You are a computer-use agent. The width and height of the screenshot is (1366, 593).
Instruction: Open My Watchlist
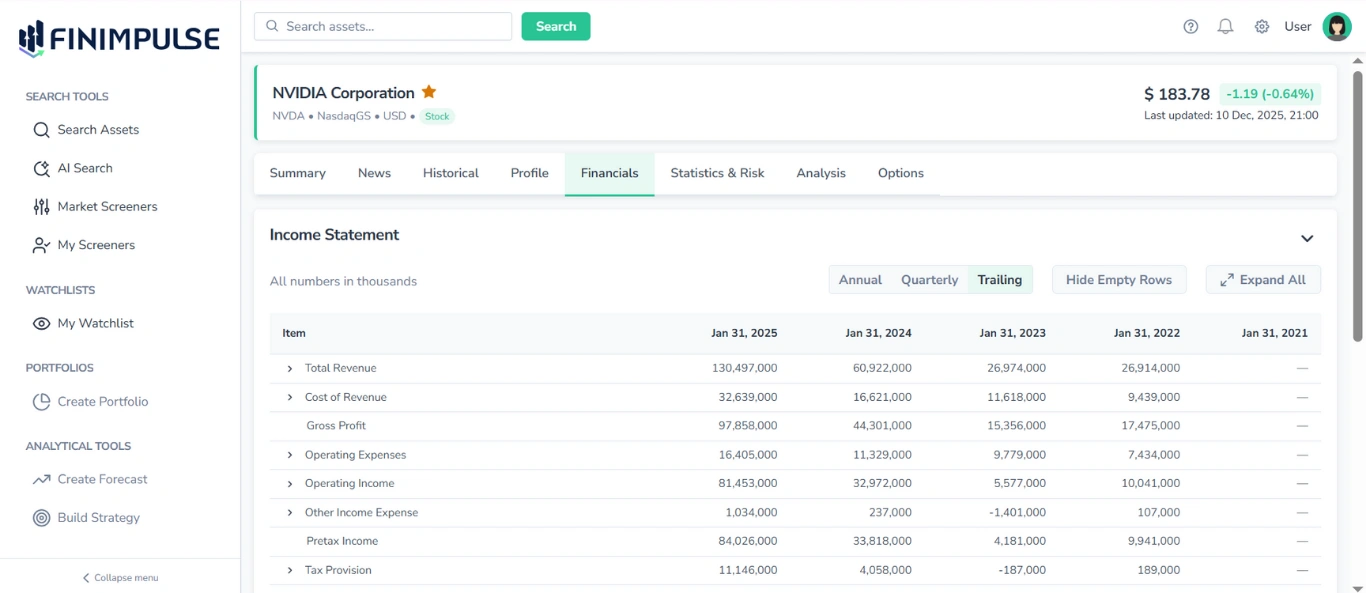94,323
